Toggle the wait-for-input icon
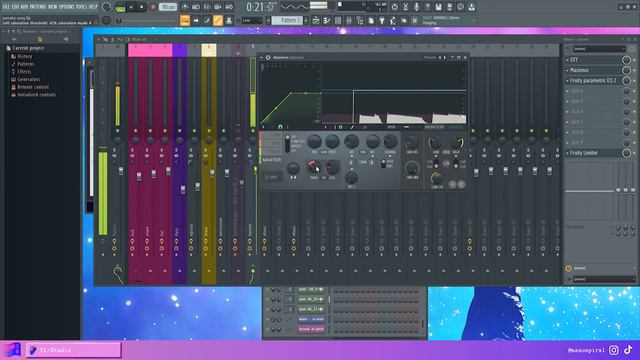The image size is (640, 360). [x=196, y=7]
